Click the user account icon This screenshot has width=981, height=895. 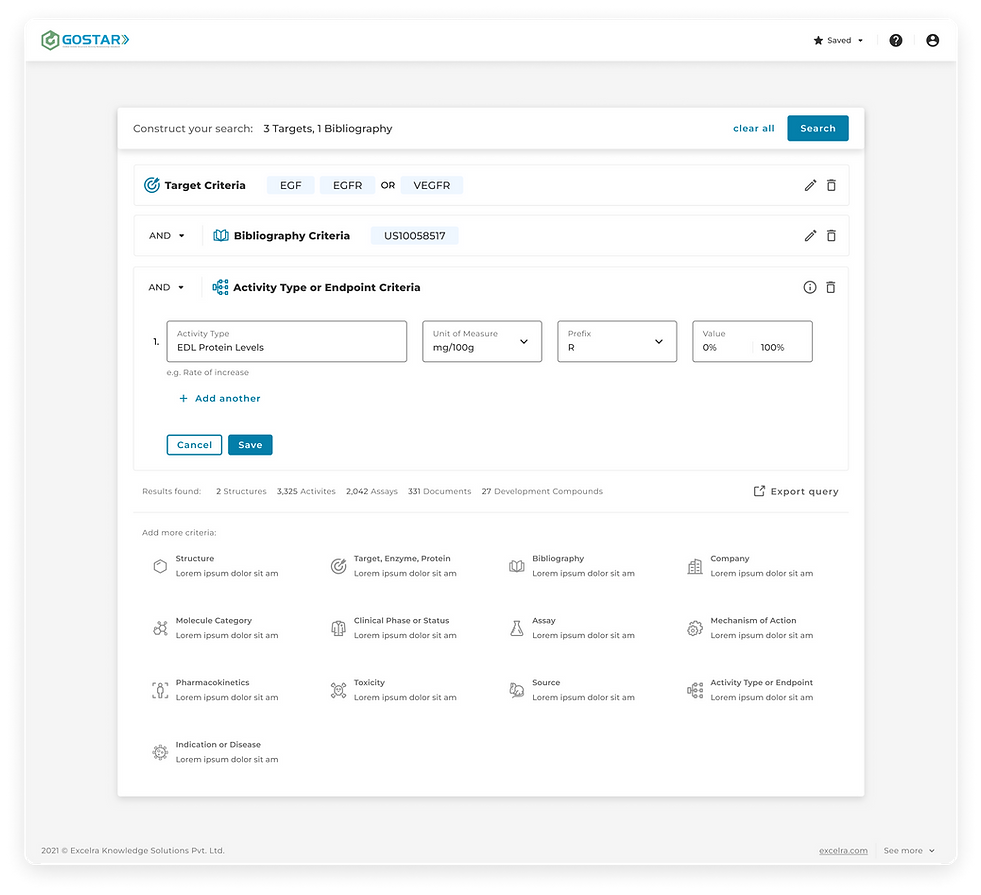(x=933, y=40)
